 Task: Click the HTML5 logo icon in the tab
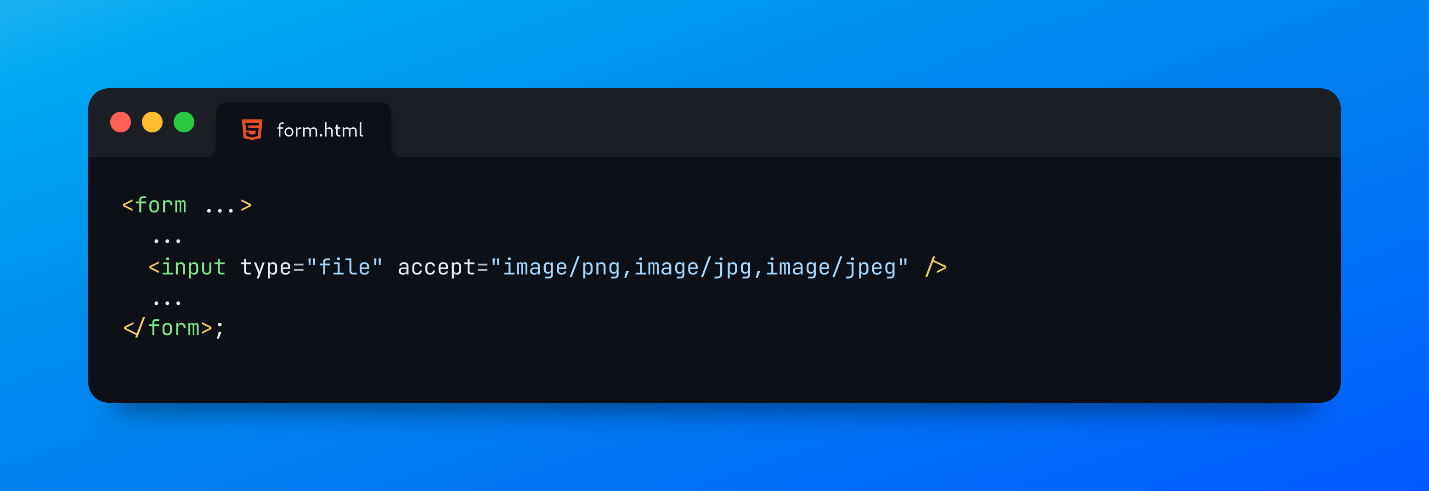coord(252,130)
